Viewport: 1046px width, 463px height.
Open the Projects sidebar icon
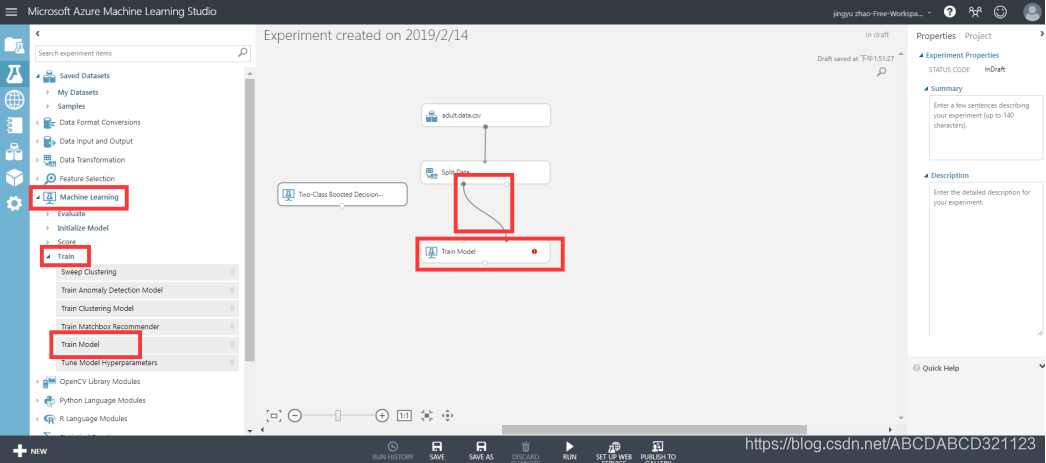[14, 45]
